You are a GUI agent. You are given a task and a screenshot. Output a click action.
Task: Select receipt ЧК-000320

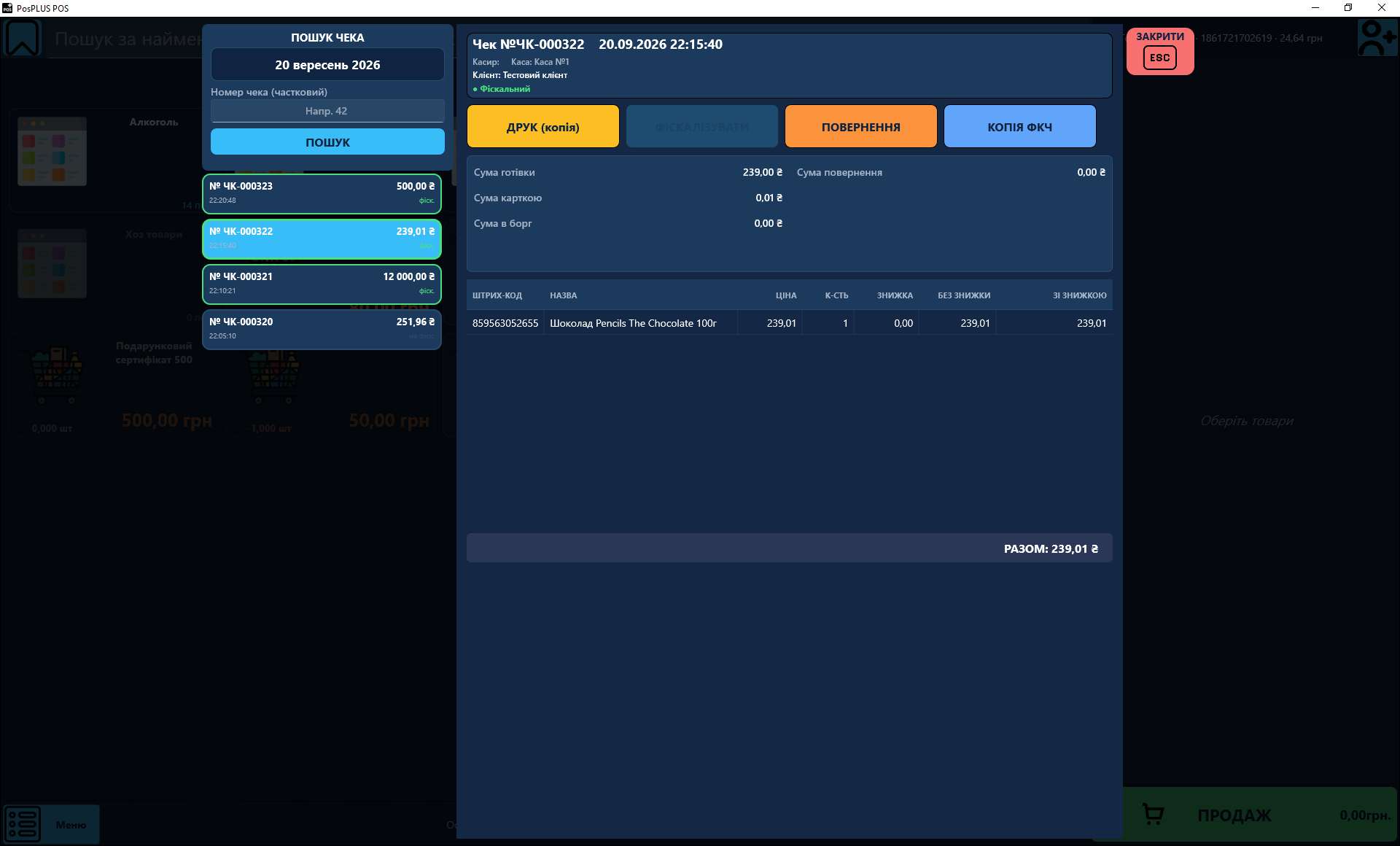coord(322,329)
